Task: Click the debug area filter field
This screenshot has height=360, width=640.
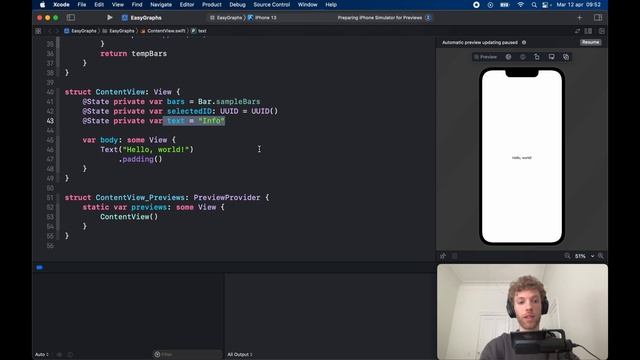Action: (188, 354)
